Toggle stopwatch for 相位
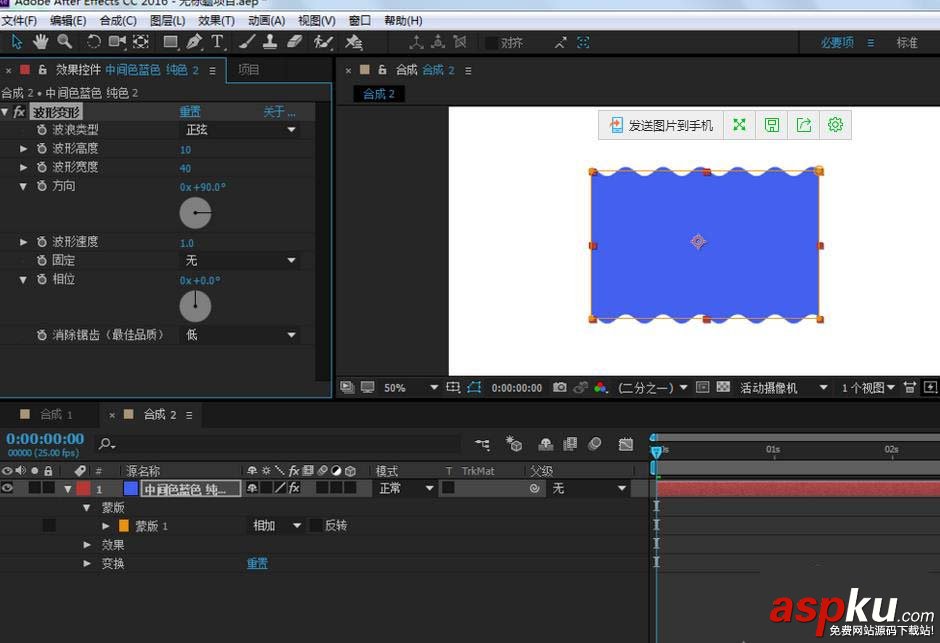 [x=42, y=279]
